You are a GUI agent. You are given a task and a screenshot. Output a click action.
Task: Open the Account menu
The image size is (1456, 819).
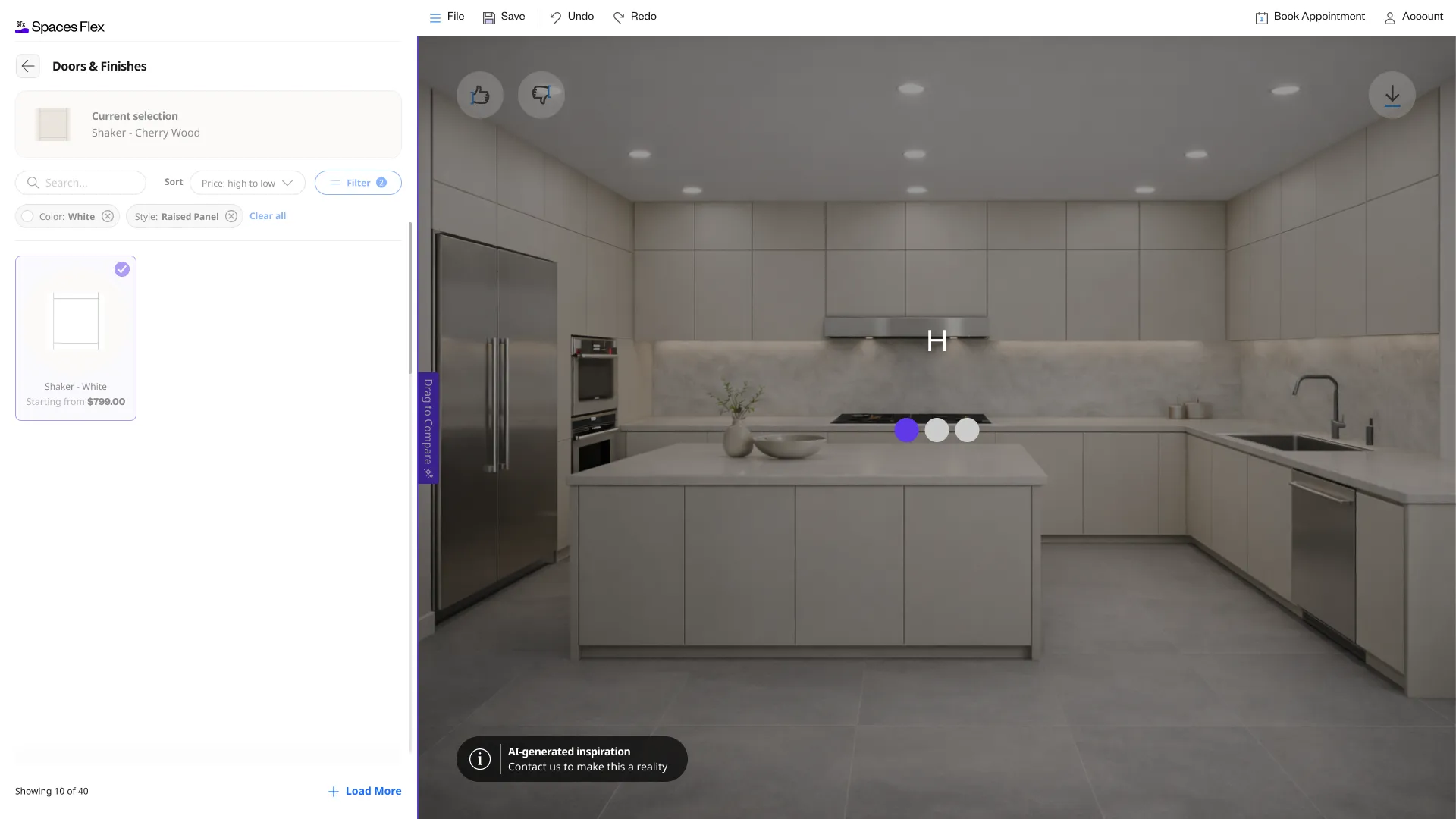point(1414,17)
